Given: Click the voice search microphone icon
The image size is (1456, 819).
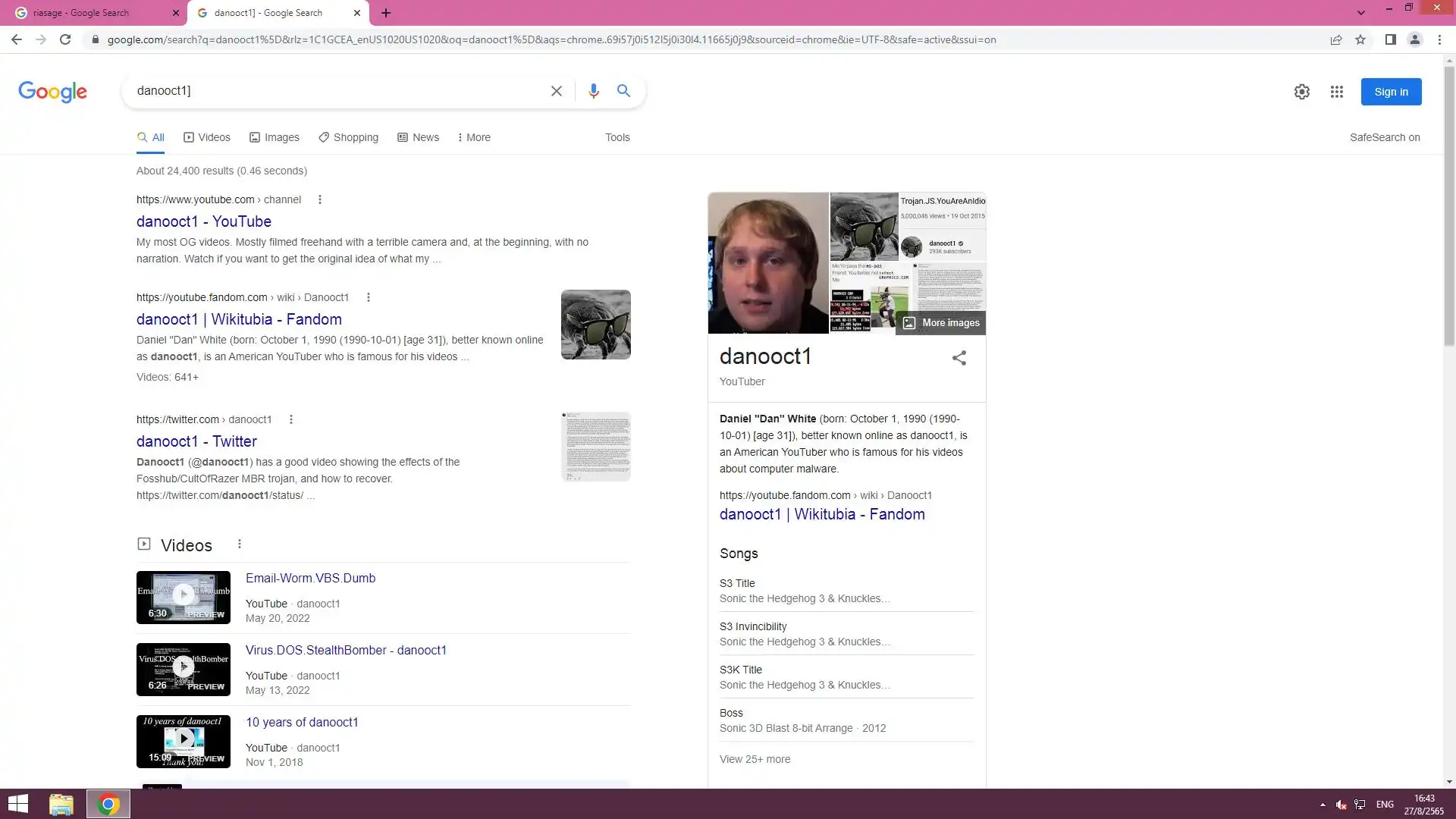Looking at the screenshot, I should click(593, 91).
